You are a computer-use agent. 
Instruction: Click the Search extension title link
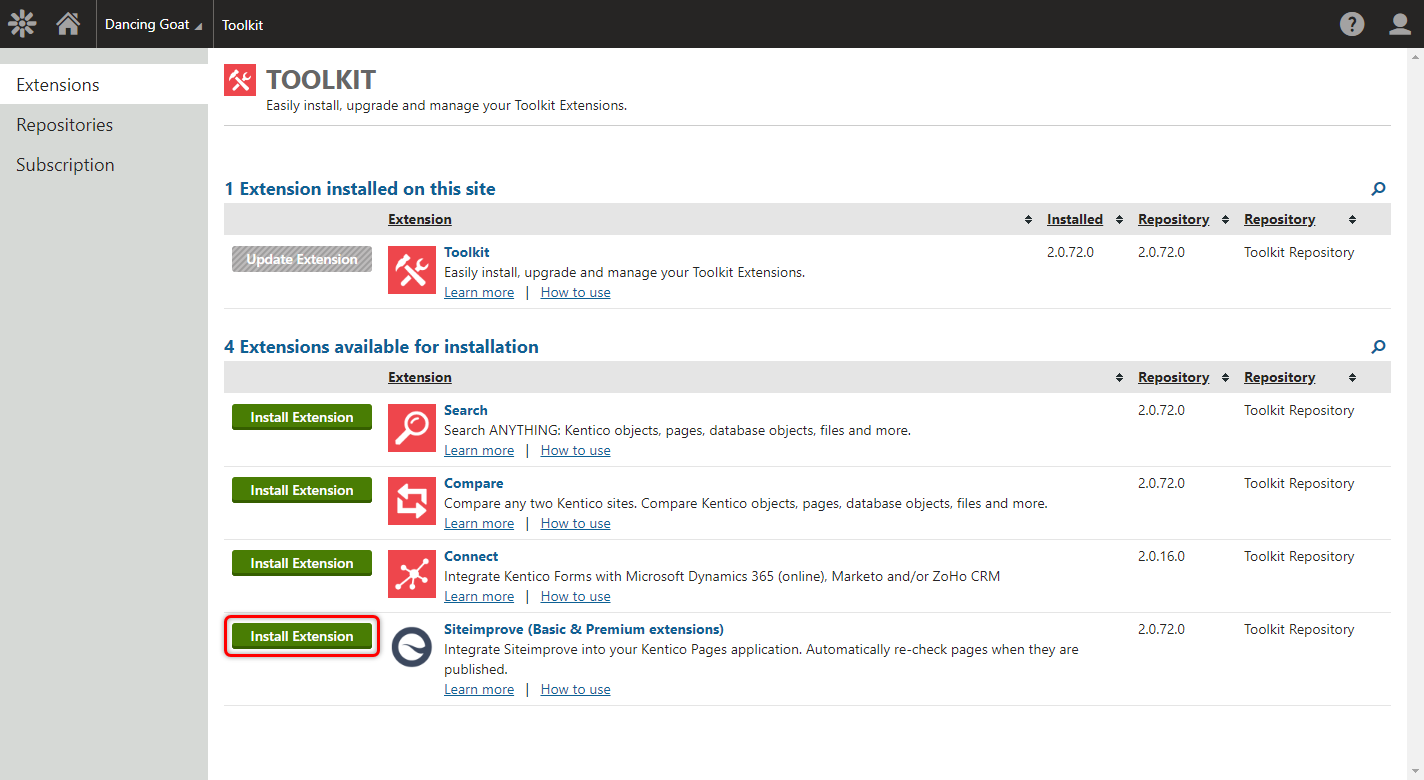[x=466, y=410]
